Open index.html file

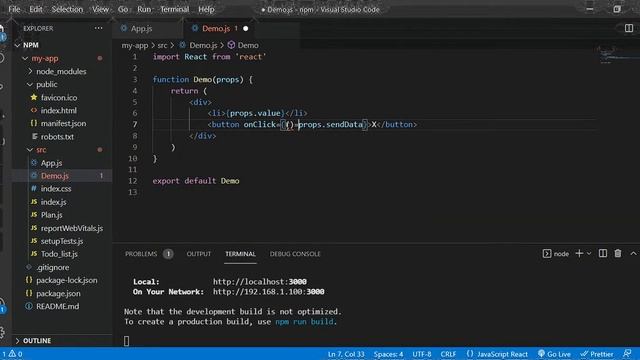[x=58, y=111]
